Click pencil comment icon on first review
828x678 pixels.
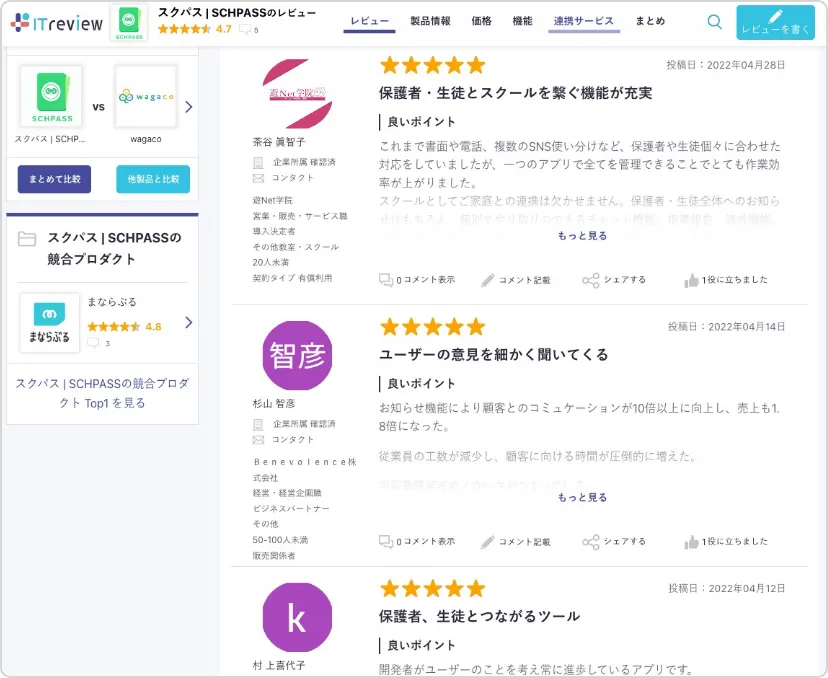(x=487, y=280)
